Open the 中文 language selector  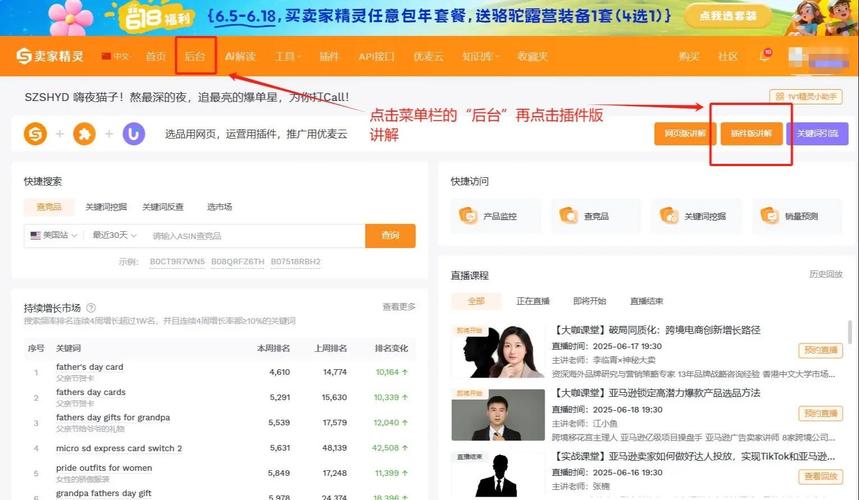tap(115, 56)
